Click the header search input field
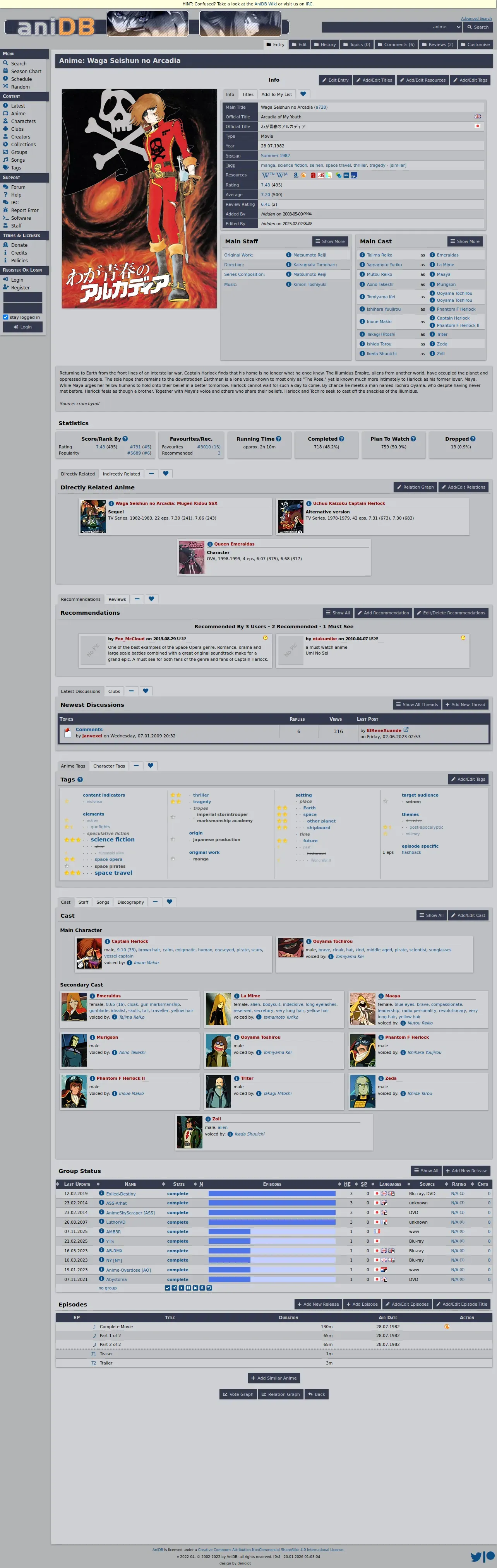 pos(376,27)
